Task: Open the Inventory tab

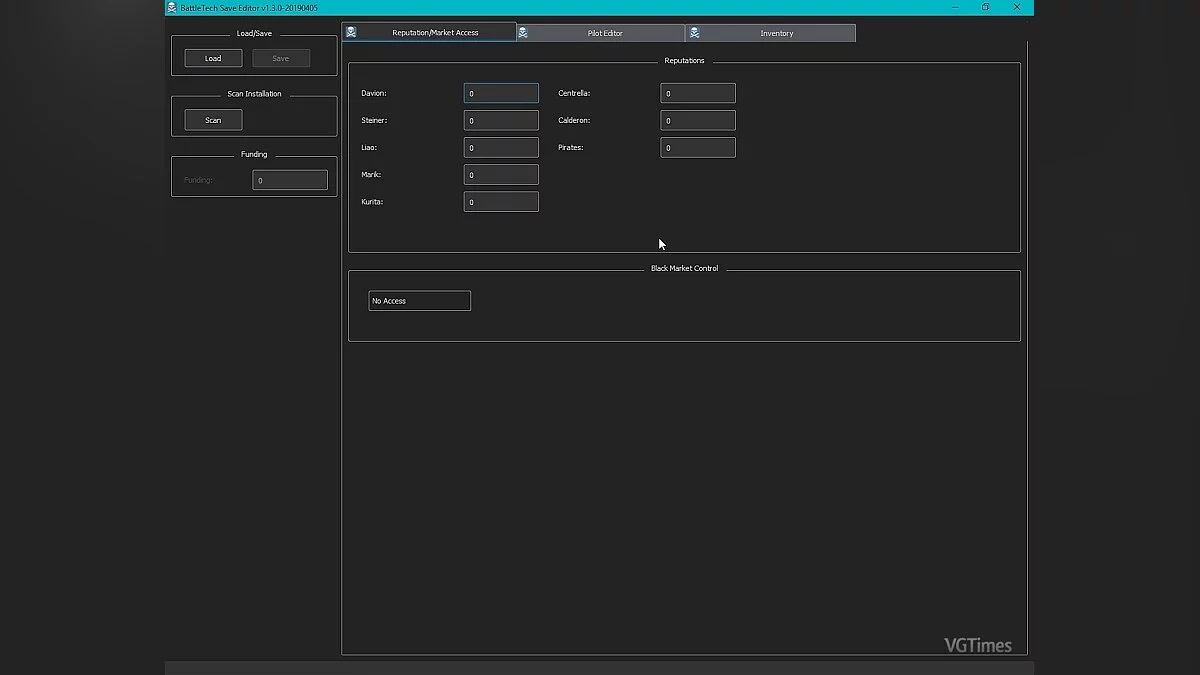Action: pyautogui.click(x=776, y=33)
